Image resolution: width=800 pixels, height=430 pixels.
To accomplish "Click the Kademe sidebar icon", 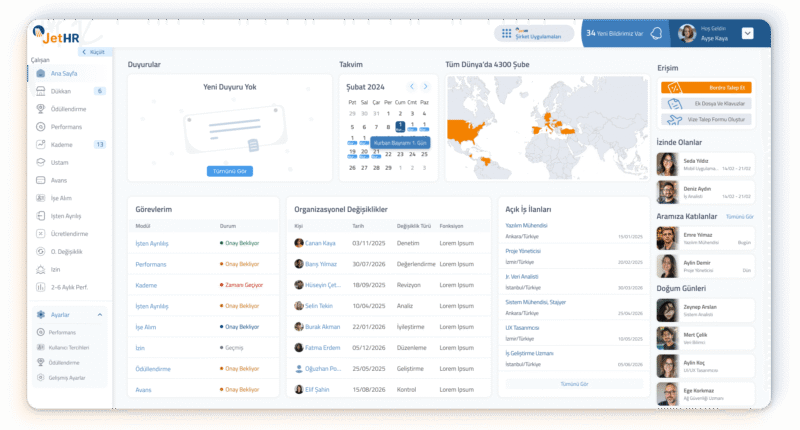I will tap(40, 145).
